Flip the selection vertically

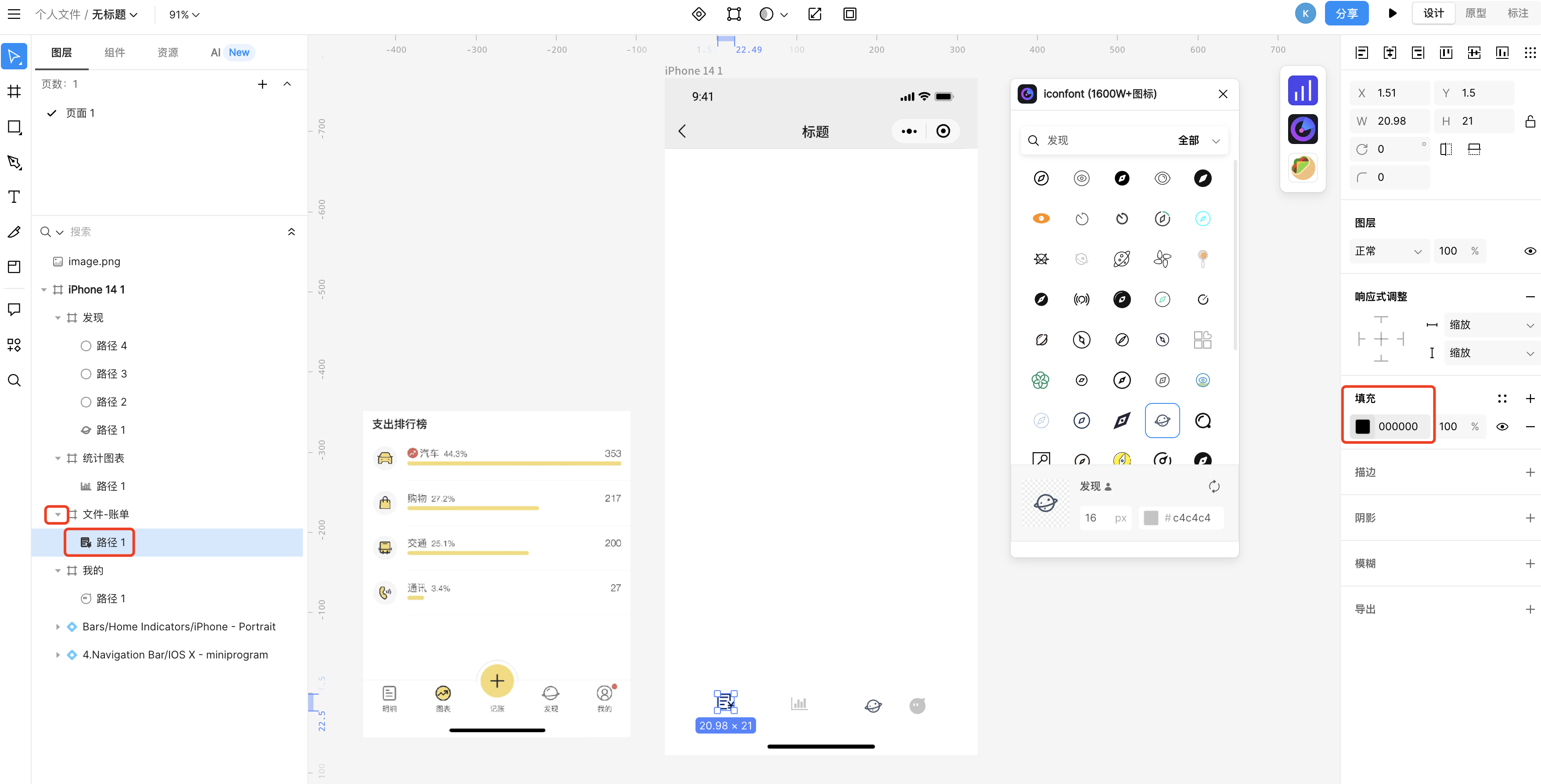coord(1474,149)
